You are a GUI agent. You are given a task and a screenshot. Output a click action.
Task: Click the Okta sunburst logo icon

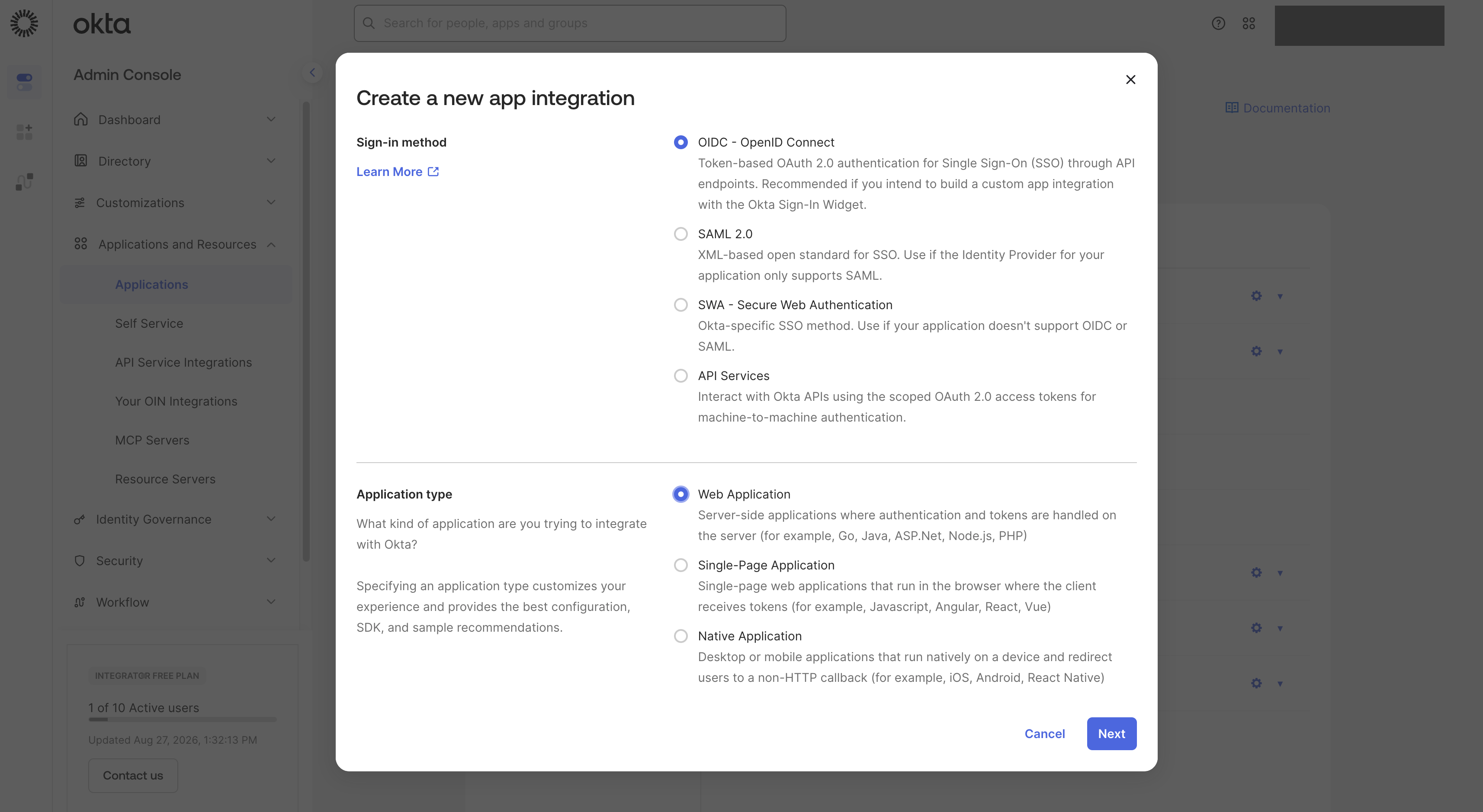(x=24, y=23)
